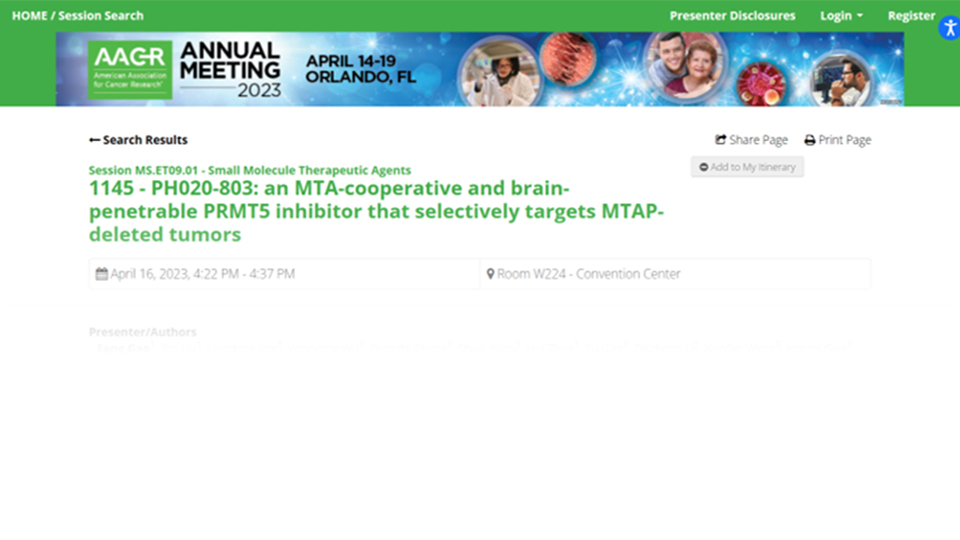The image size is (960, 540).
Task: Open the Session MS.ET09.01 link
Action: click(x=249, y=170)
